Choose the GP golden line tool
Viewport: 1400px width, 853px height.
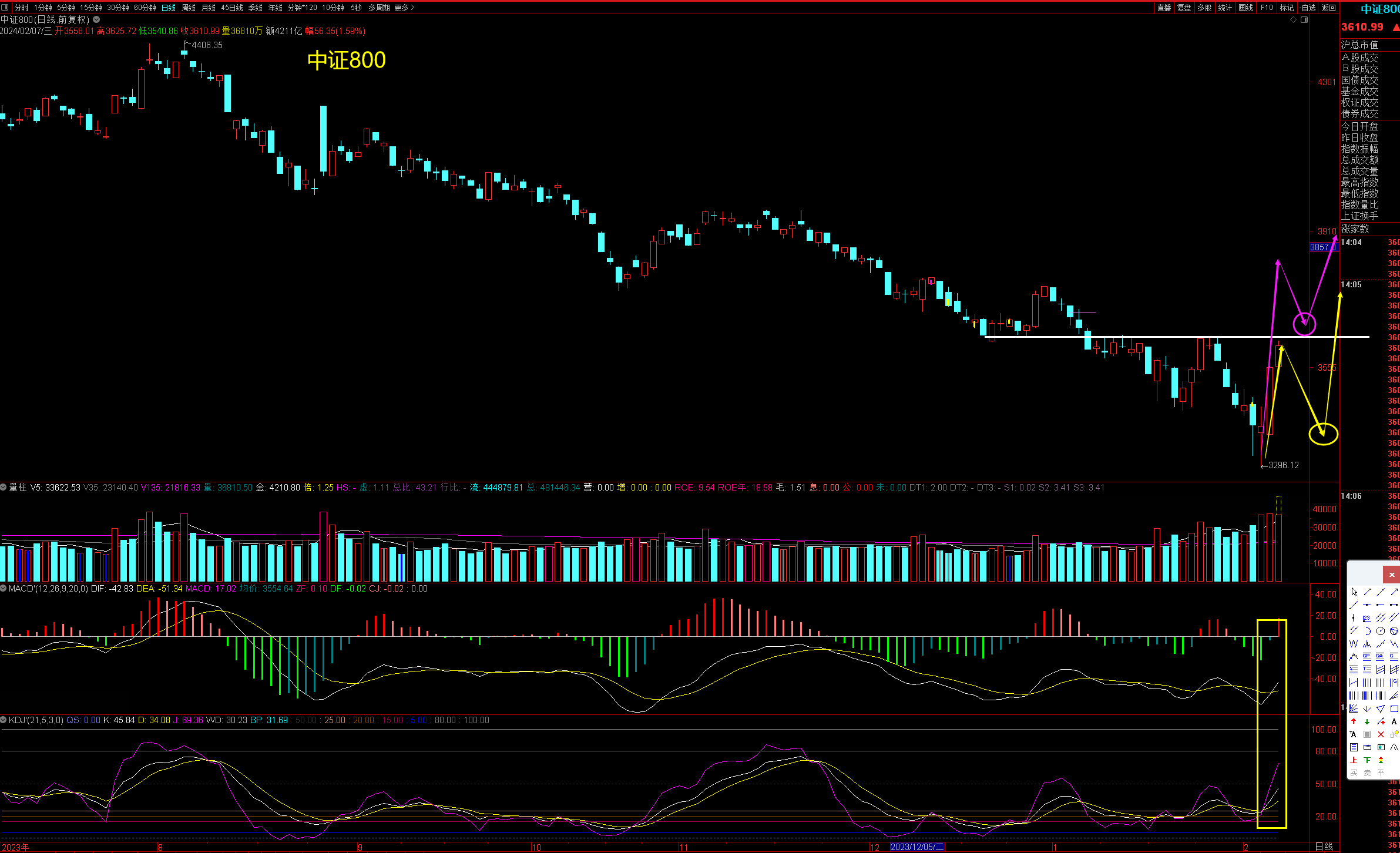[x=1367, y=657]
